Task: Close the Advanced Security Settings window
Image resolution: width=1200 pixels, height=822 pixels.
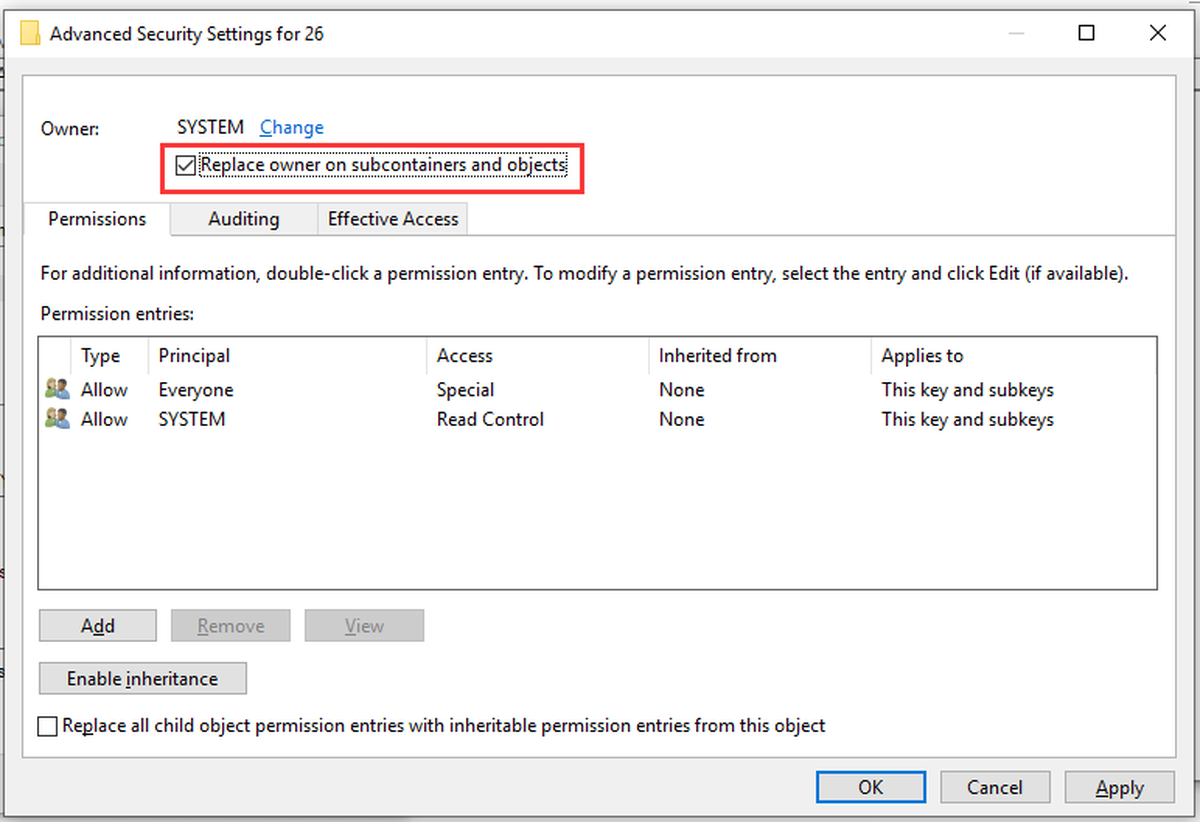Action: pyautogui.click(x=1157, y=33)
